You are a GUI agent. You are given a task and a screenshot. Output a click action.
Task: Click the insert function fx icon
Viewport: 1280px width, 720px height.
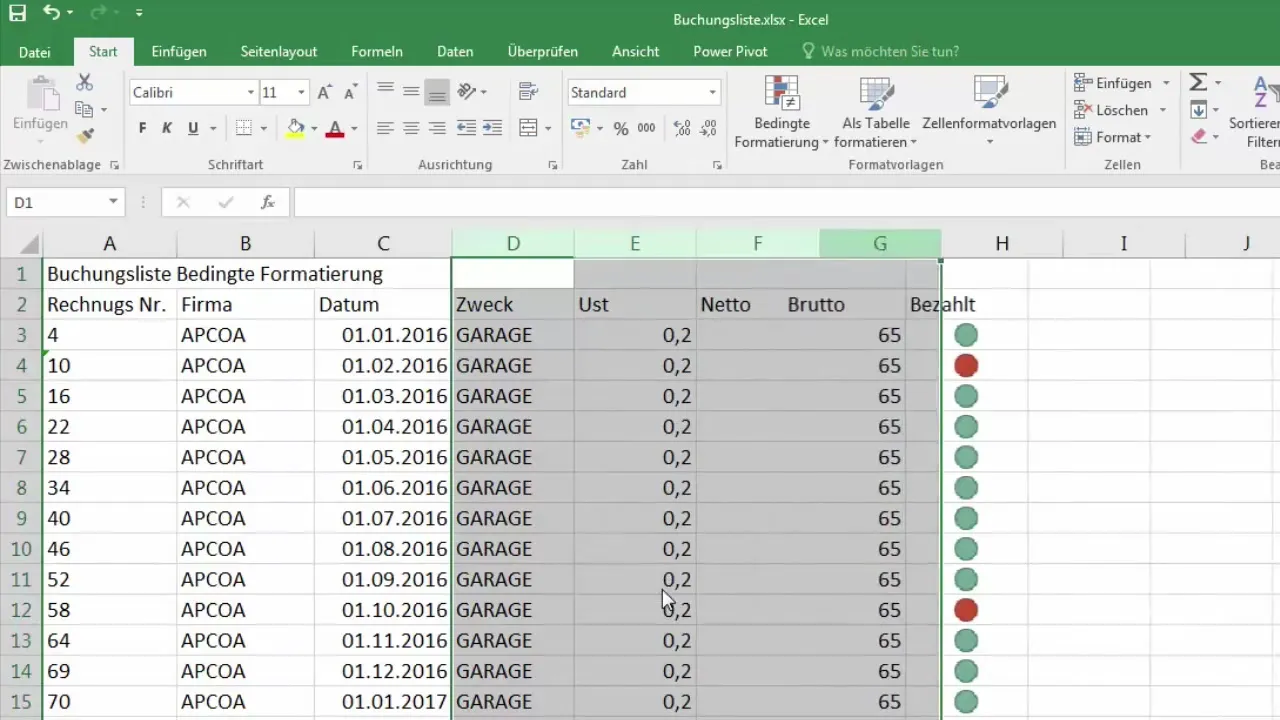[x=268, y=202]
